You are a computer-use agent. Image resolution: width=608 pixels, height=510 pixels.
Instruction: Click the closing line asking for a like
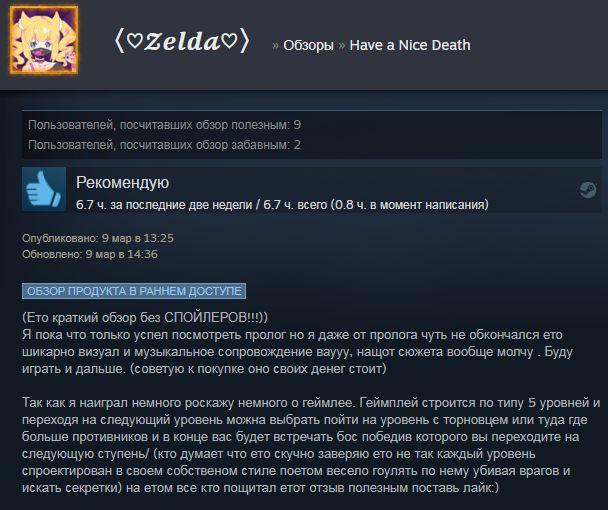(x=313, y=488)
